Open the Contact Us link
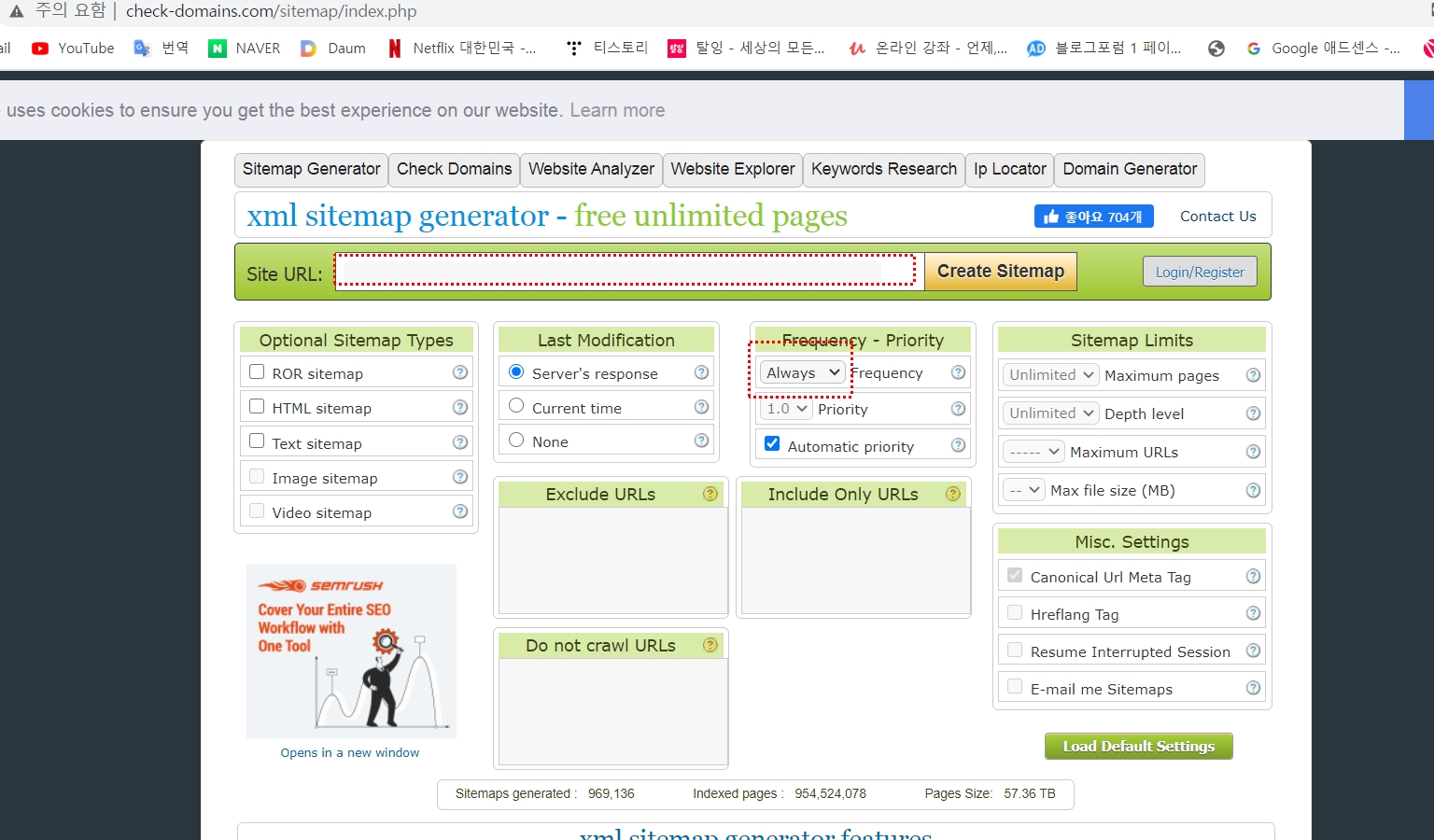 click(1217, 216)
